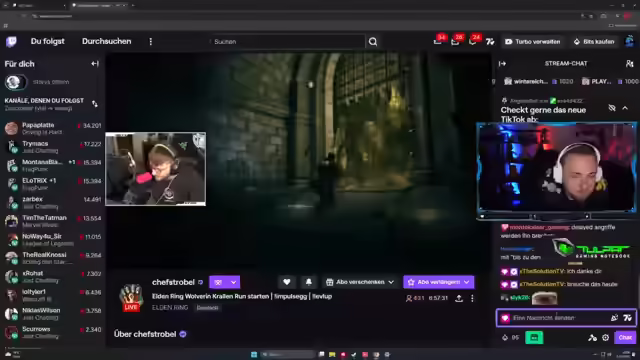Open the Twitch home logo
Viewport: 640px width, 360px height.
tap(11, 42)
